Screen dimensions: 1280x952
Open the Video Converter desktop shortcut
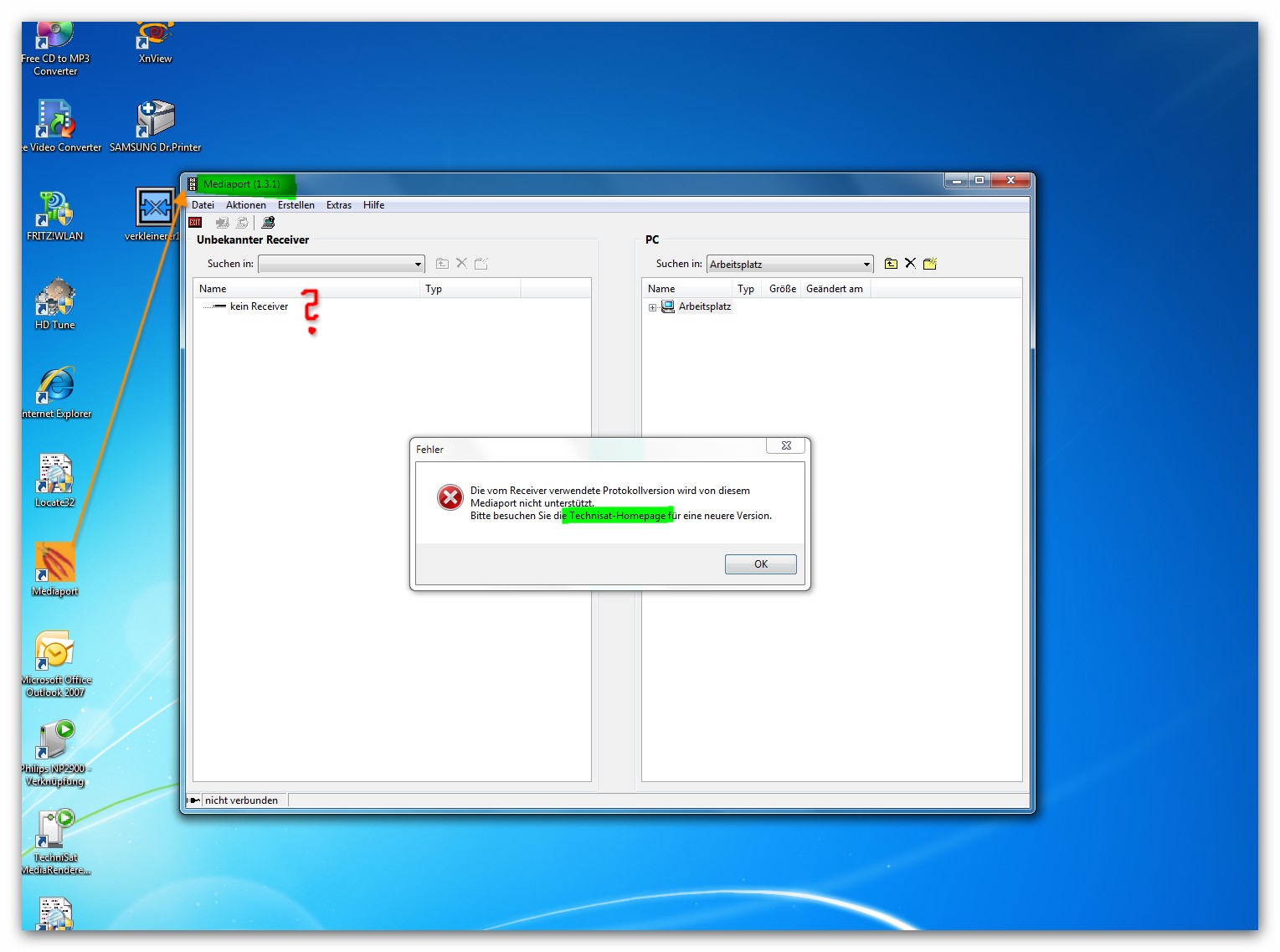coord(61,126)
